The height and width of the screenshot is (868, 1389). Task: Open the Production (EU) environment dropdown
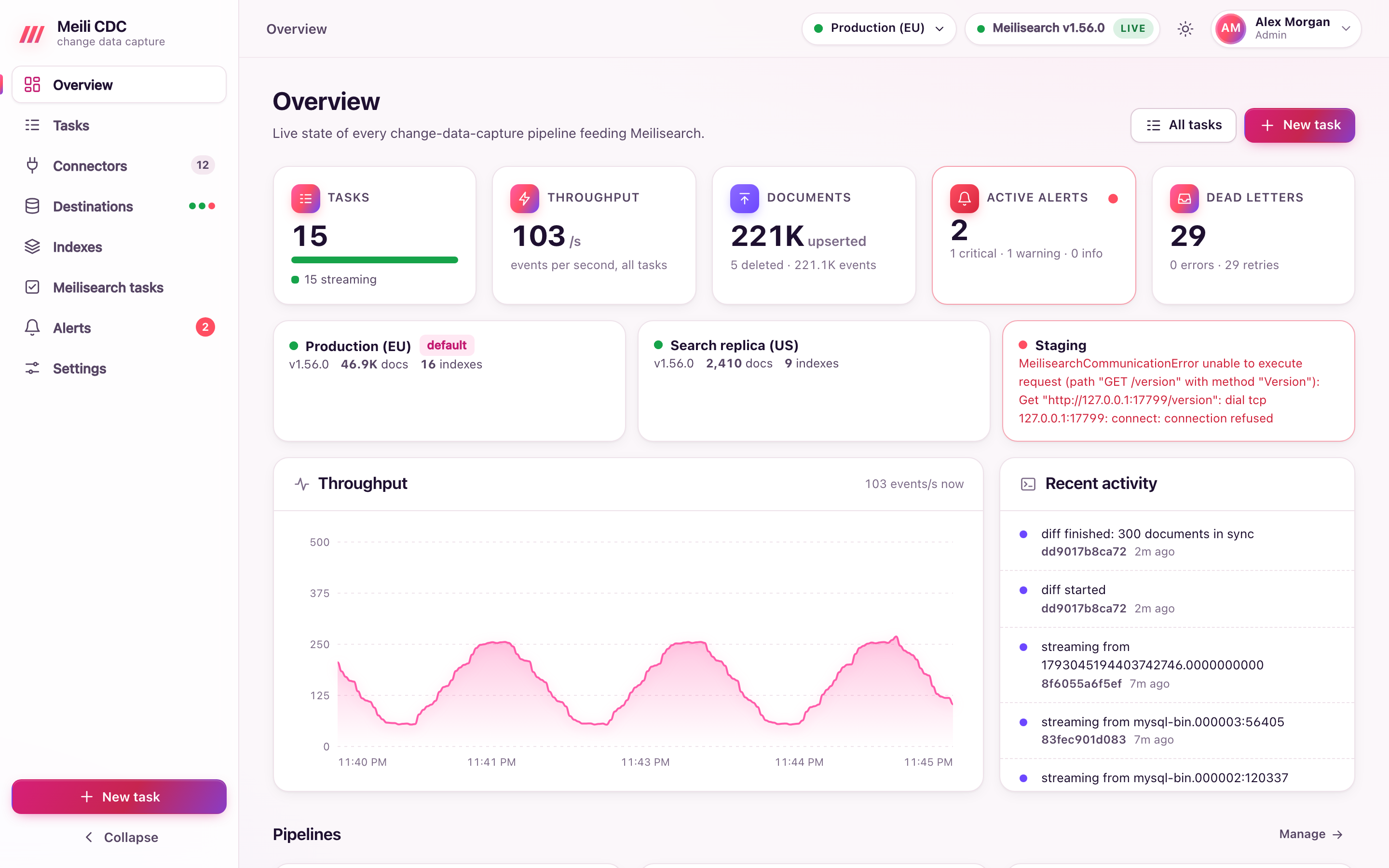point(879,29)
